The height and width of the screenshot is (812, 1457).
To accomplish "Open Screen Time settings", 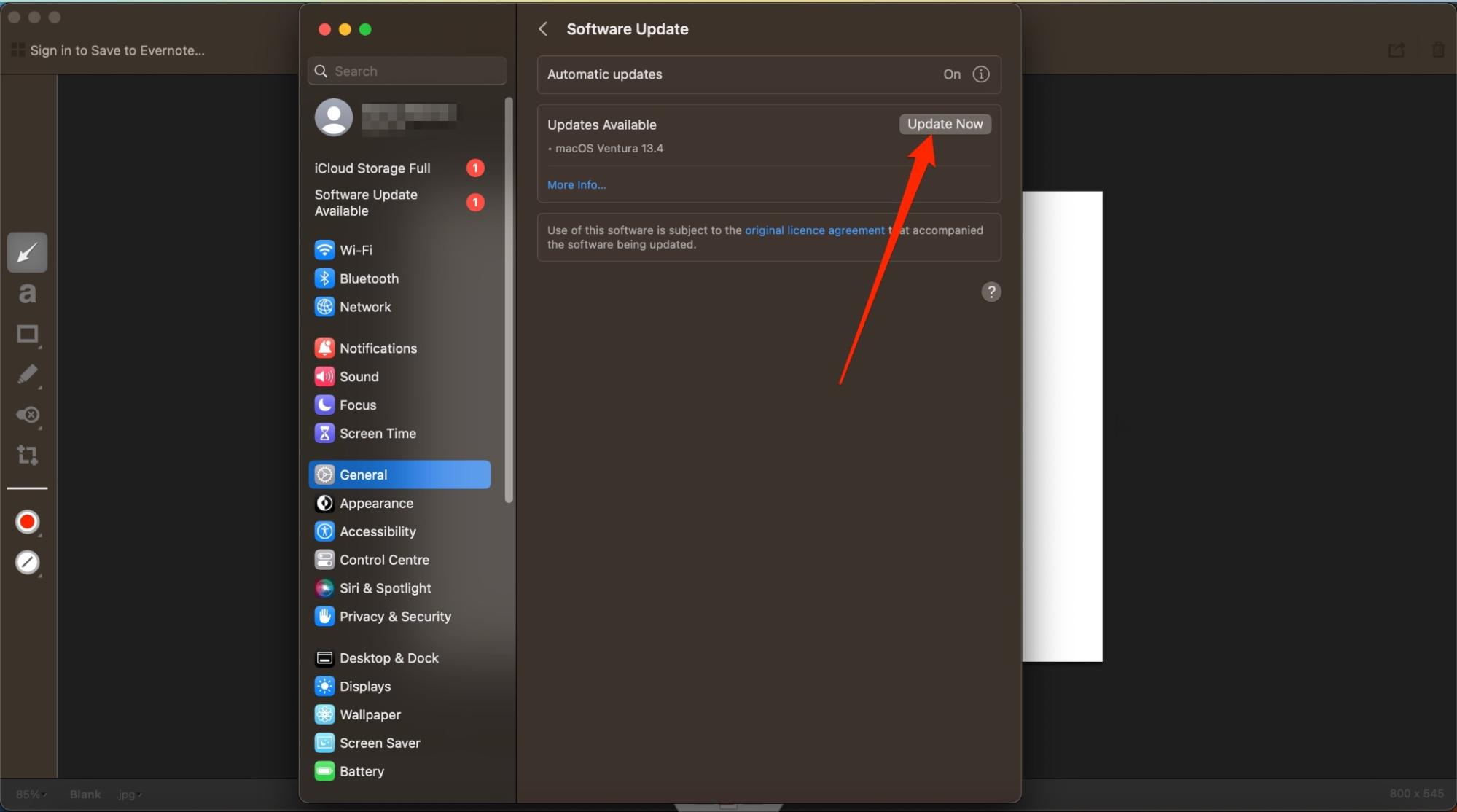I will click(399, 434).
